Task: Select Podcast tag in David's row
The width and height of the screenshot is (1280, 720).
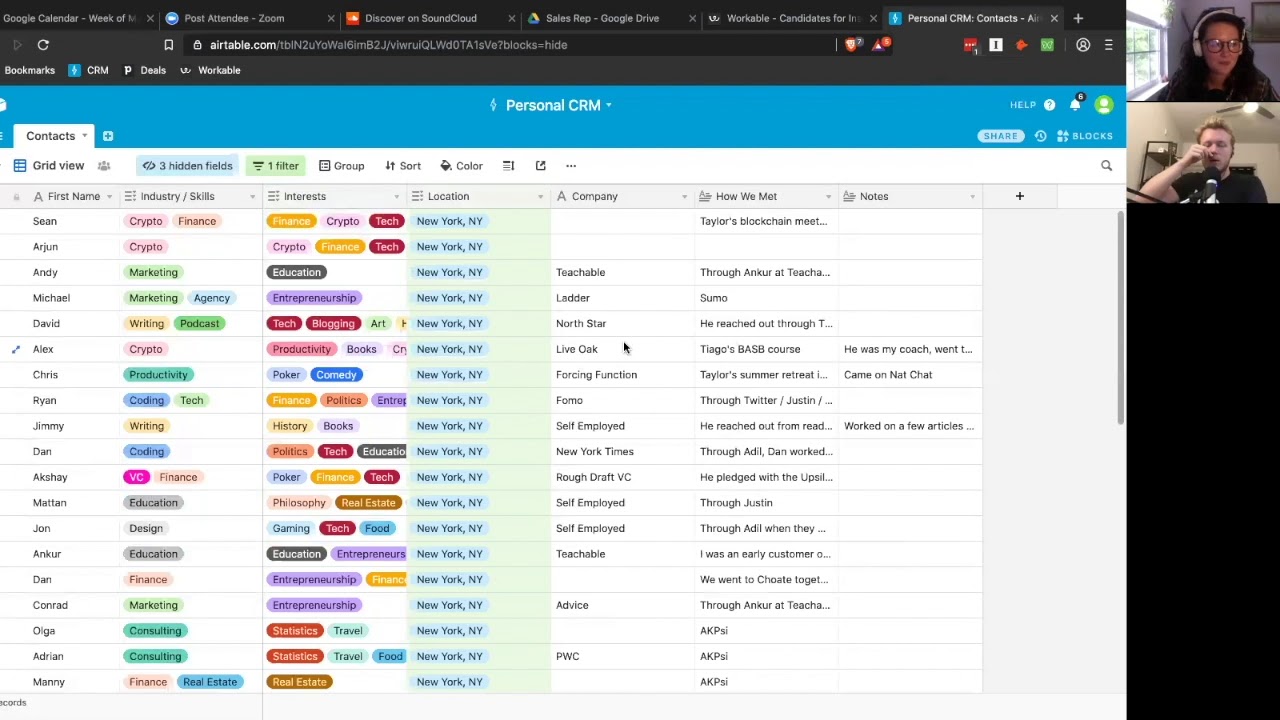Action: coord(199,323)
